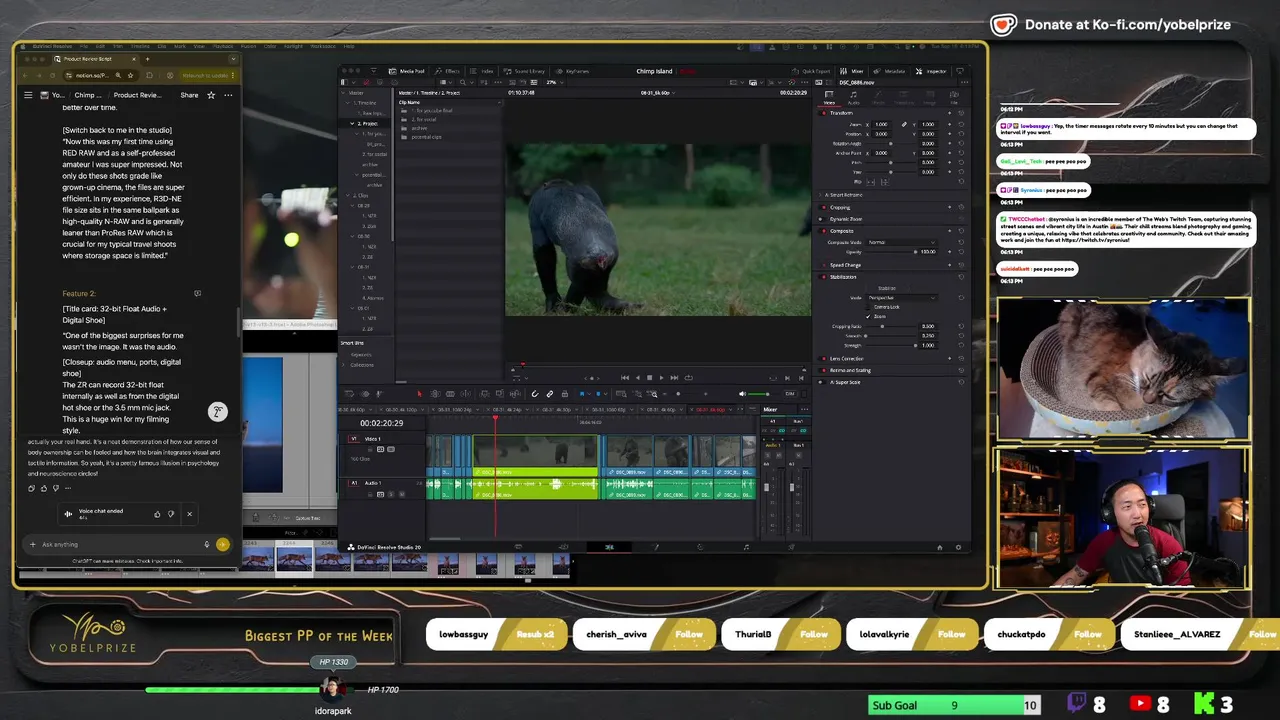Expand the Dynamic Zoom section

[x=845, y=219]
